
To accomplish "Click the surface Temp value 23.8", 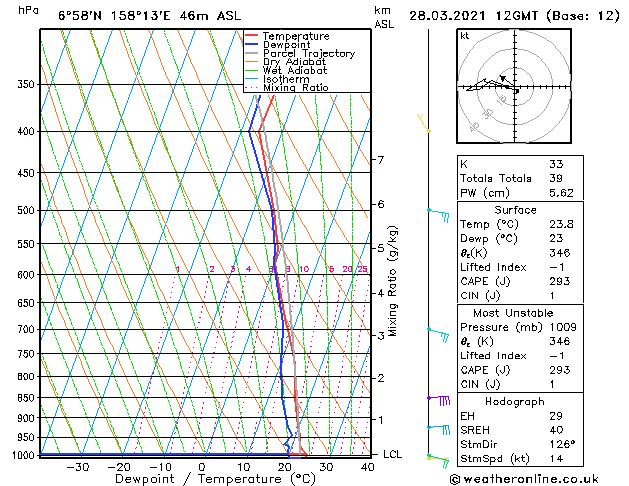I will 561,224.
